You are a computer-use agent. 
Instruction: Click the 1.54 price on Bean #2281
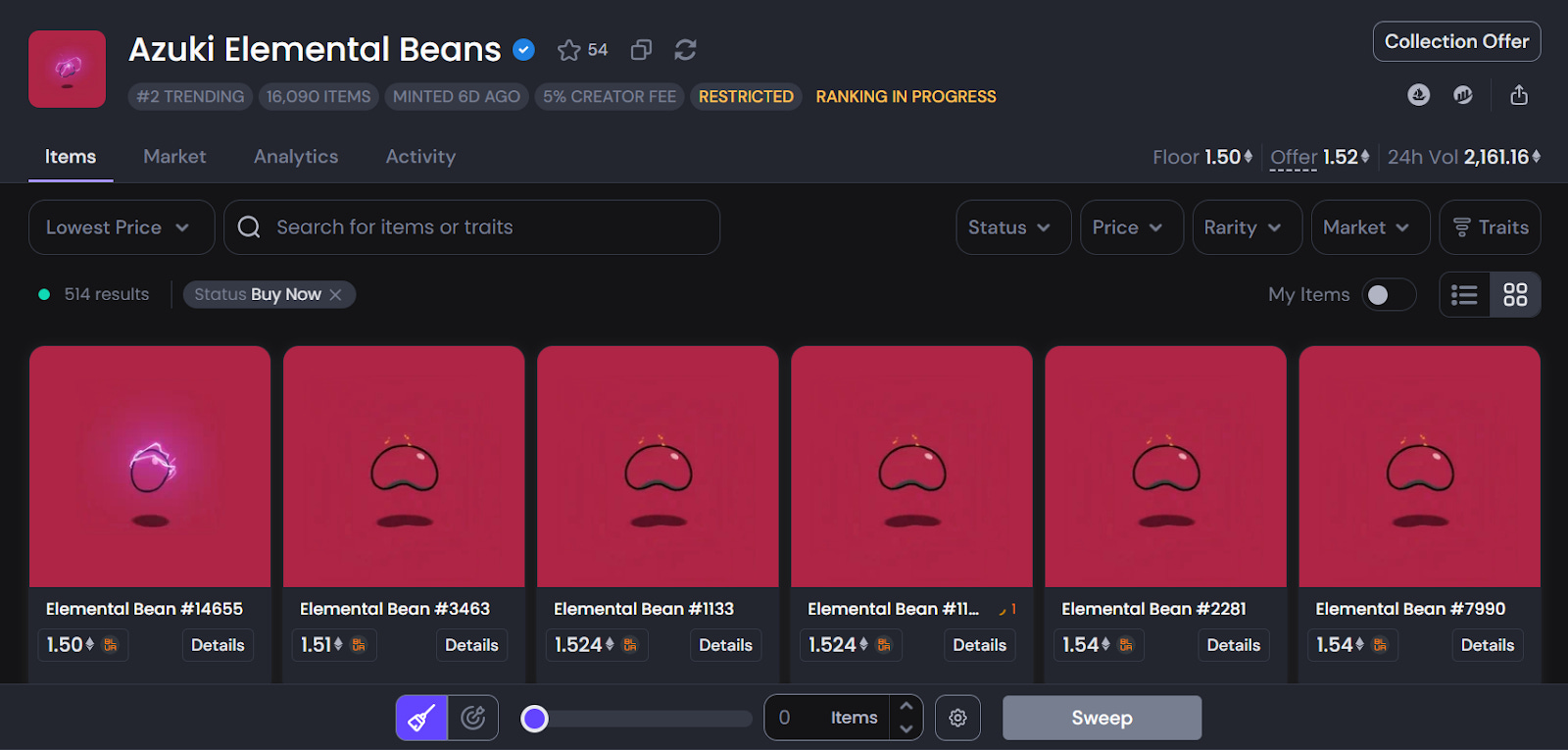tap(1086, 645)
